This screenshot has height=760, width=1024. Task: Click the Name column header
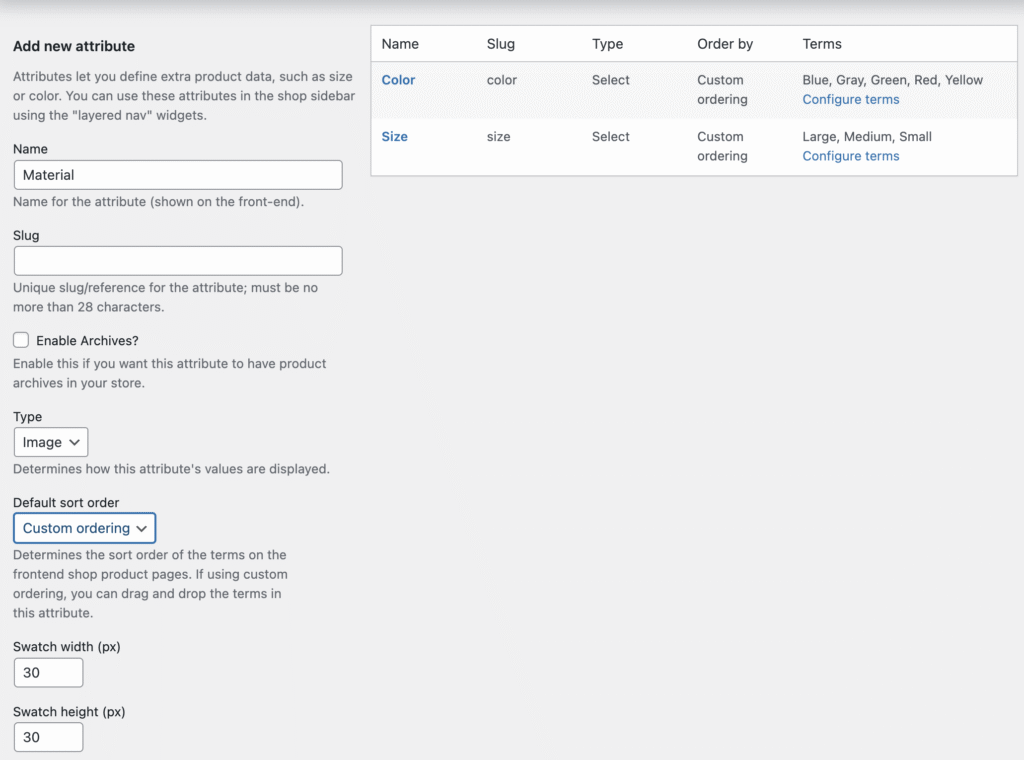400,44
